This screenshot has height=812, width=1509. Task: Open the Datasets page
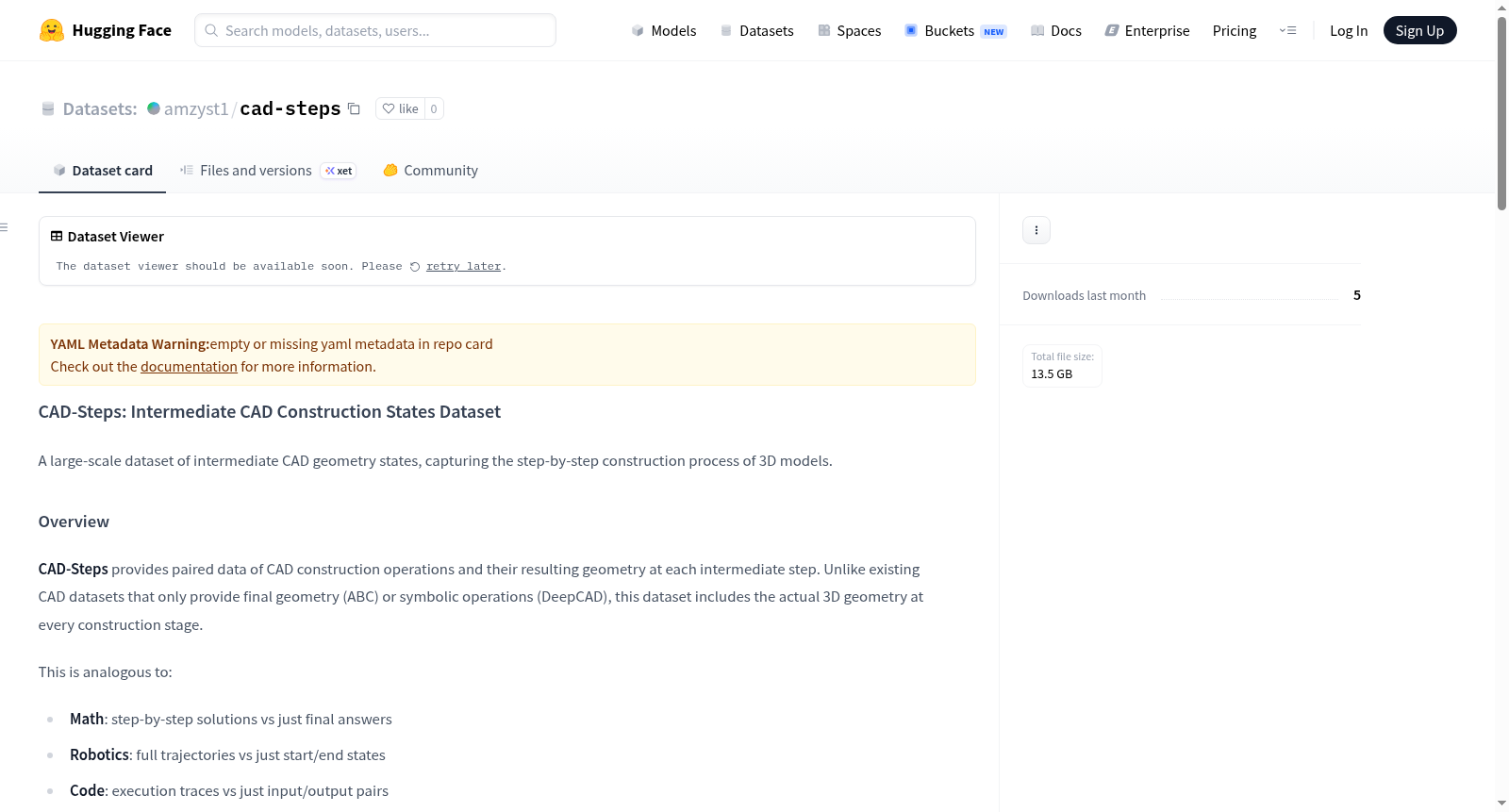coord(756,30)
